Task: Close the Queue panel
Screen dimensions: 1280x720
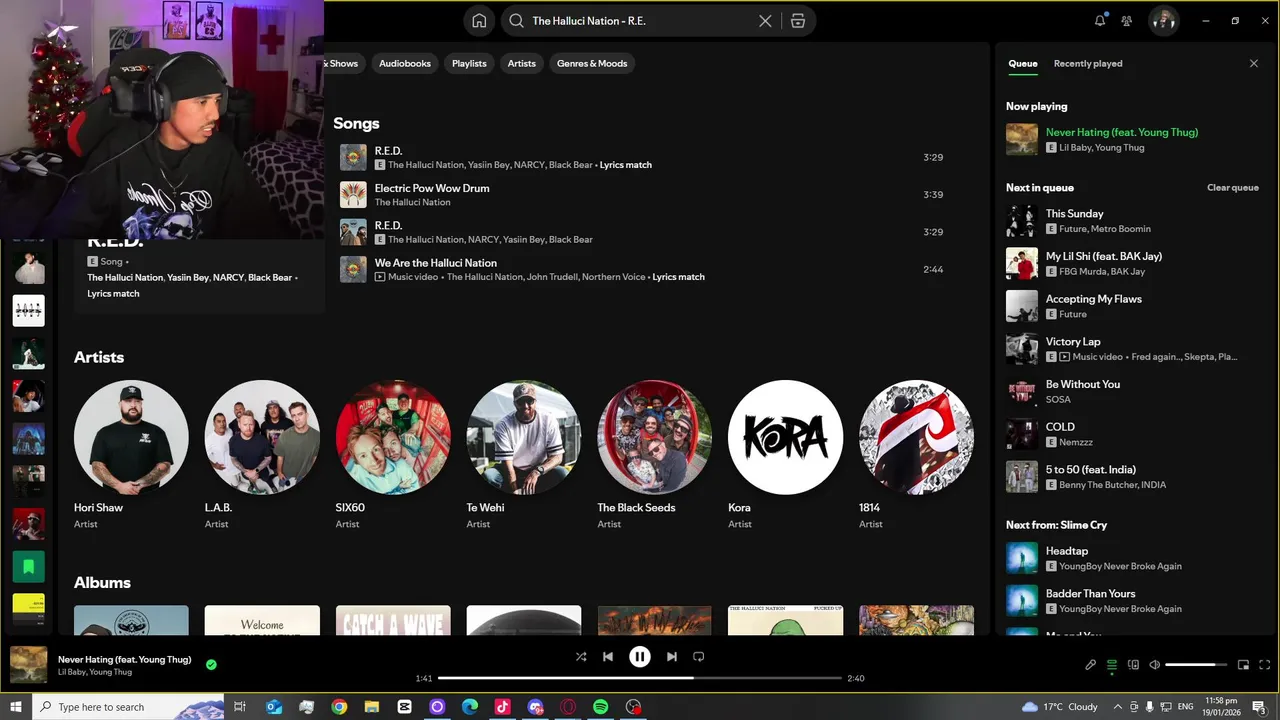Action: coord(1254,63)
